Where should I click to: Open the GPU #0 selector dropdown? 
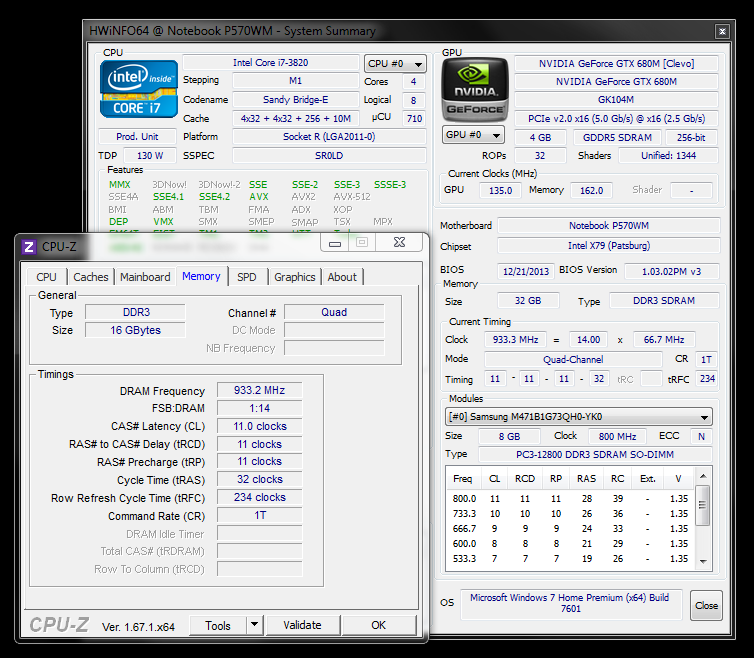pyautogui.click(x=473, y=135)
